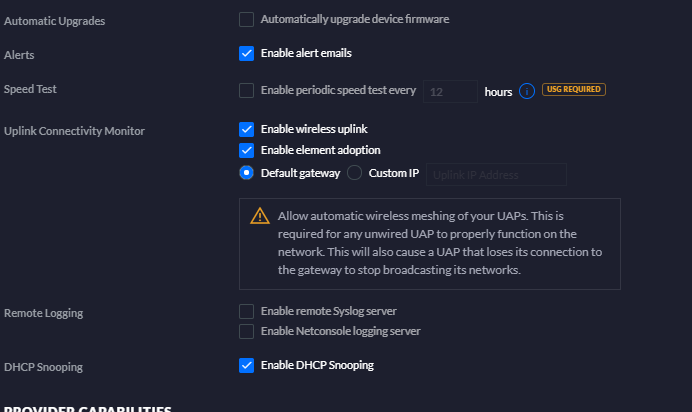692x412 pixels.
Task: Select the Default gateway radio option
Action: (246, 173)
